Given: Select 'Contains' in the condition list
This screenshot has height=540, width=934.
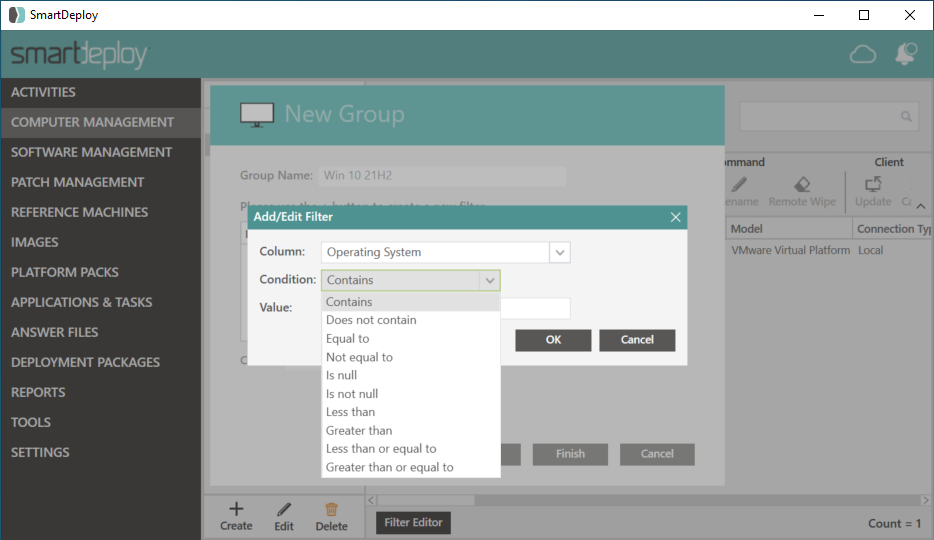Looking at the screenshot, I should point(410,302).
